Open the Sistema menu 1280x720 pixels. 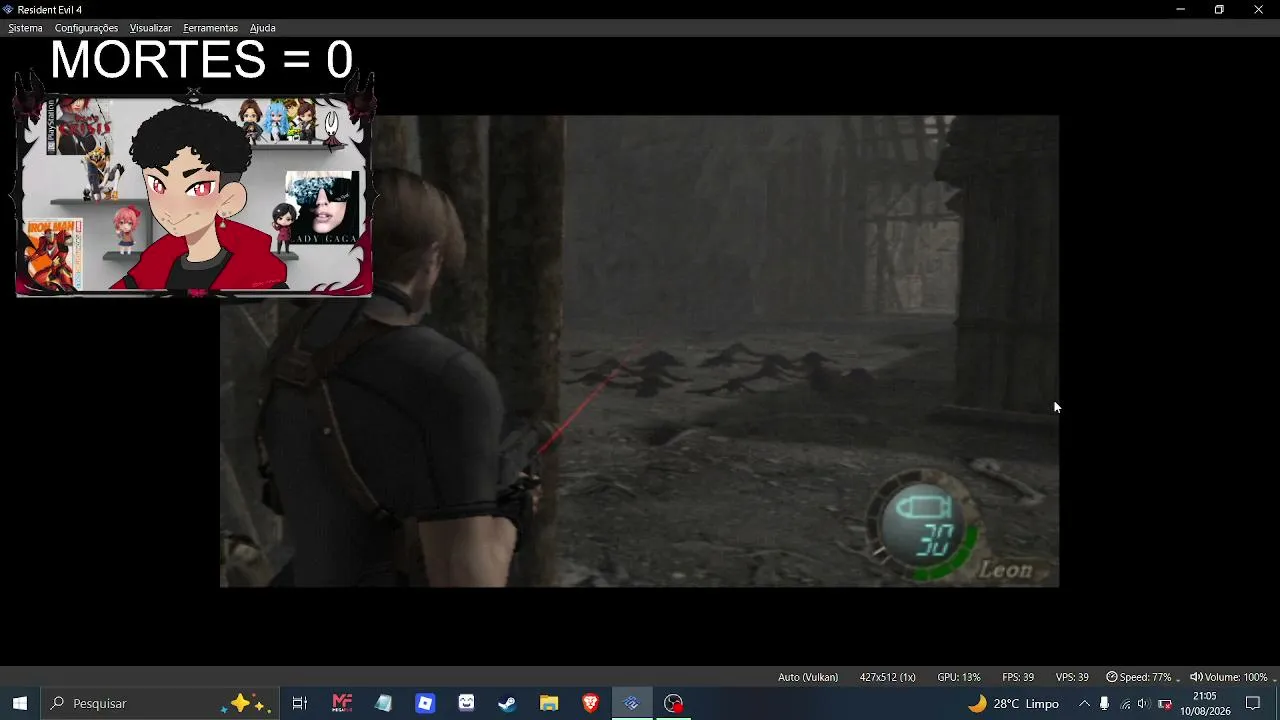tap(25, 28)
